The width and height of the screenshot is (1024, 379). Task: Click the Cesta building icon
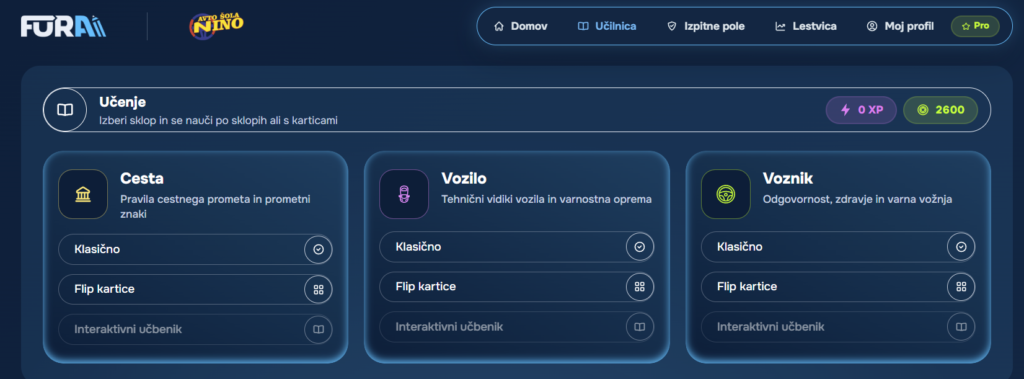point(83,194)
